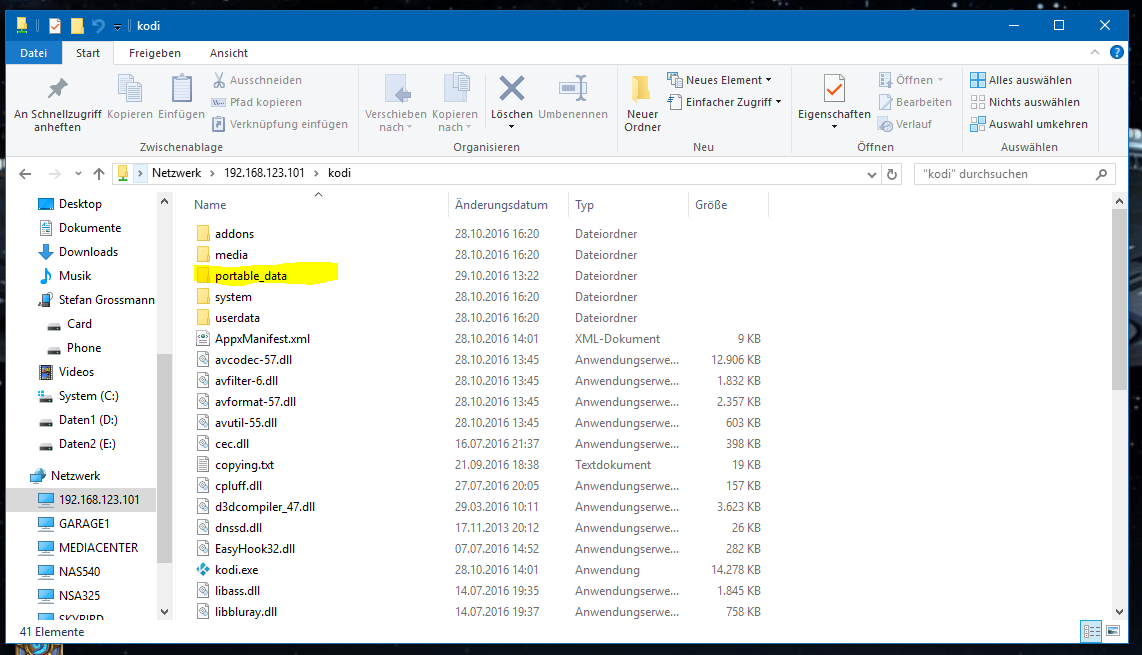Click the forward navigation arrow
1142x655 pixels.
coord(55,174)
